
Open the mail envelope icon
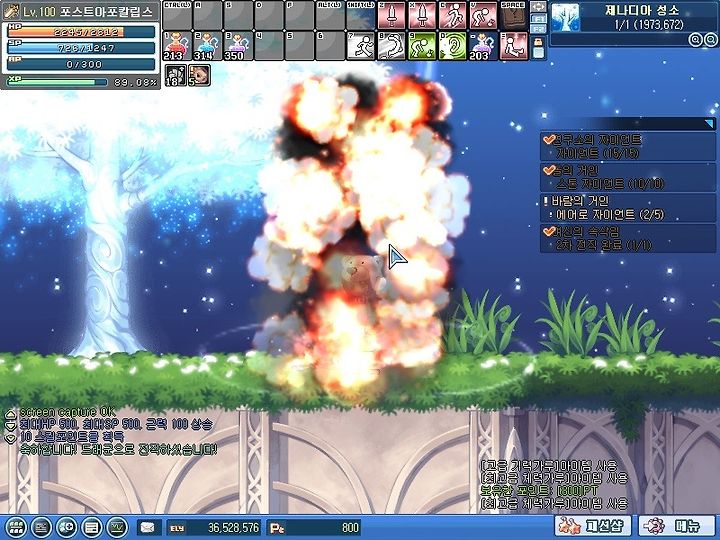[148, 528]
